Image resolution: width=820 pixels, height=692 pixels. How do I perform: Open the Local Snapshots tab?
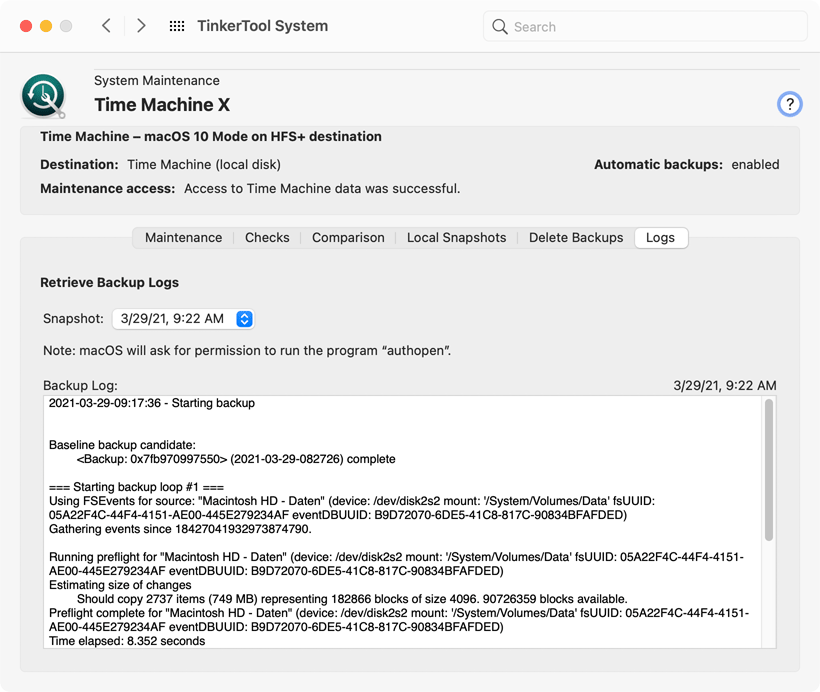(x=456, y=237)
